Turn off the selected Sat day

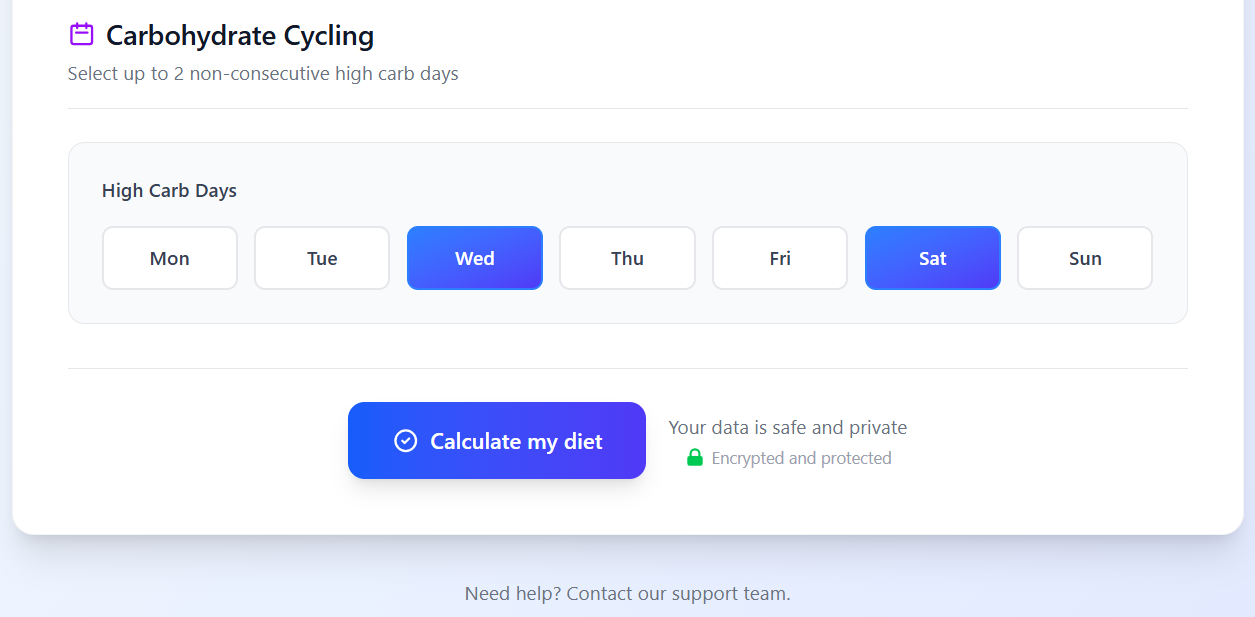click(x=933, y=258)
